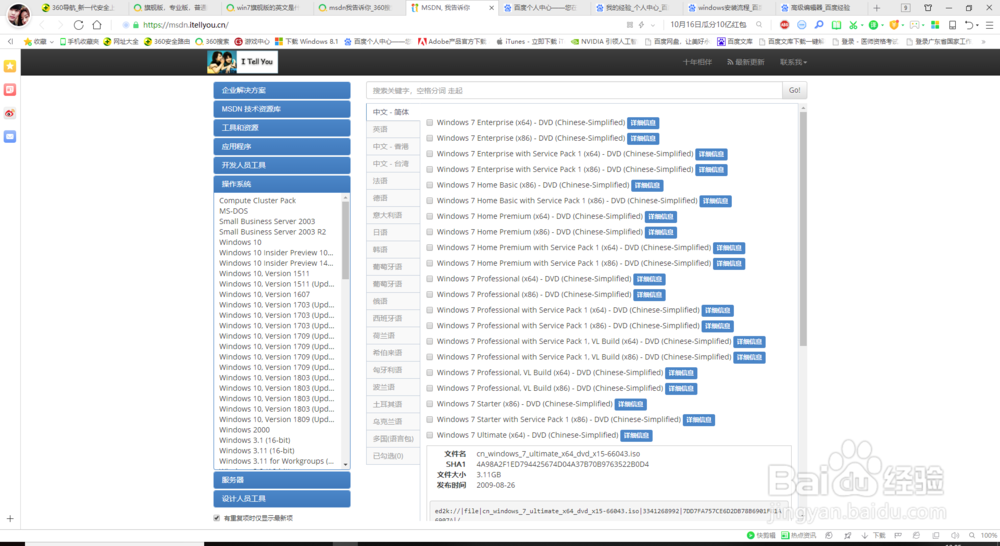Click the green scissors screenshot tool icon
Image resolution: width=1000 pixels, height=546 pixels.
pos(853,25)
